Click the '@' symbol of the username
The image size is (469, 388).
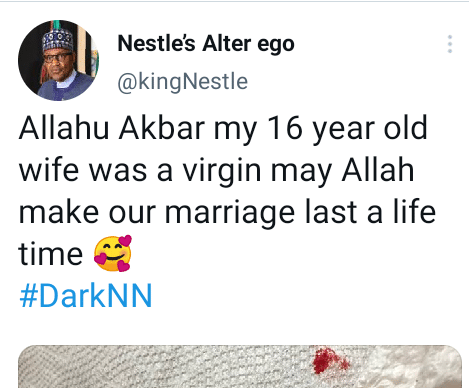pos(127,82)
